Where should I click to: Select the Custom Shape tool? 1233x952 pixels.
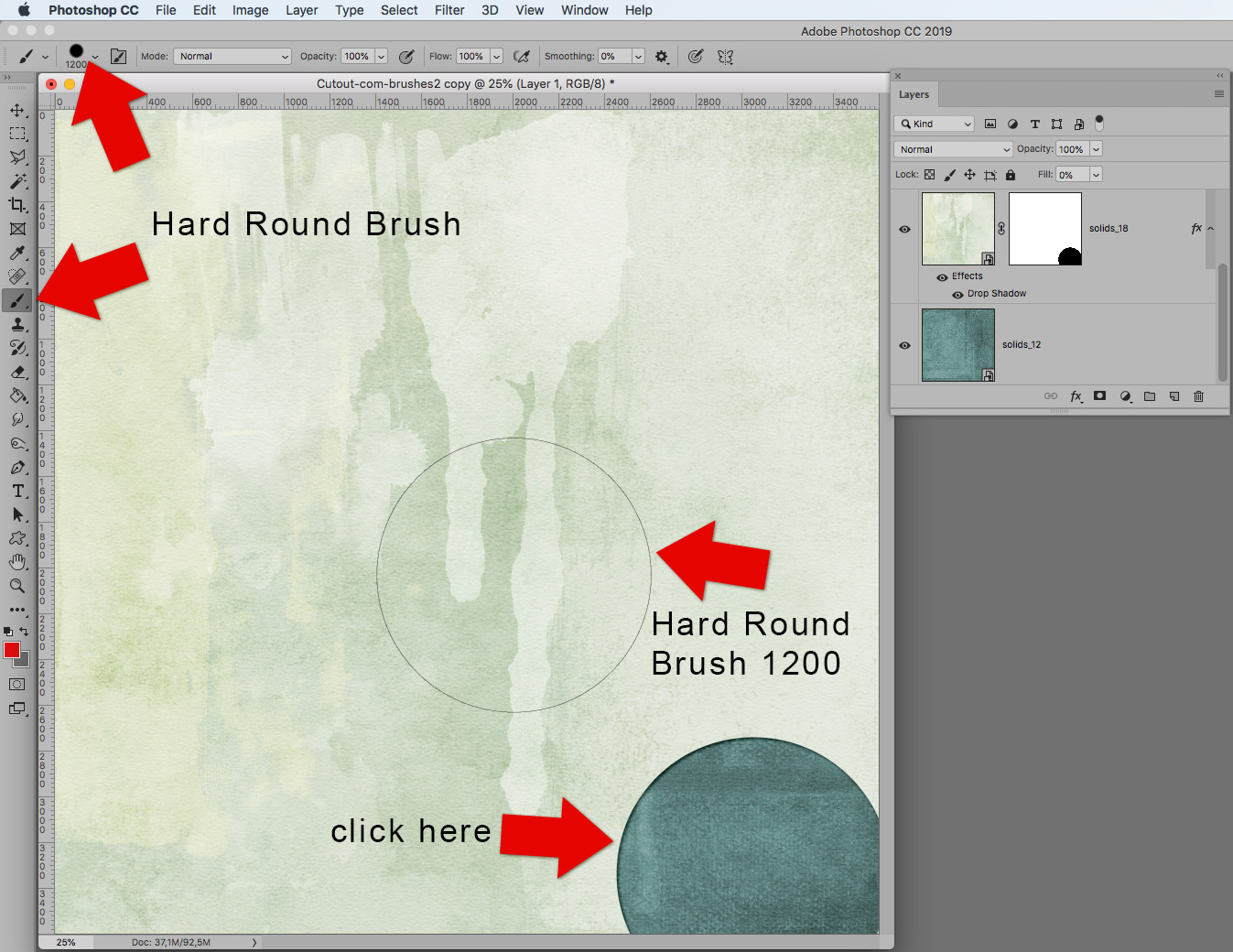pyautogui.click(x=17, y=538)
